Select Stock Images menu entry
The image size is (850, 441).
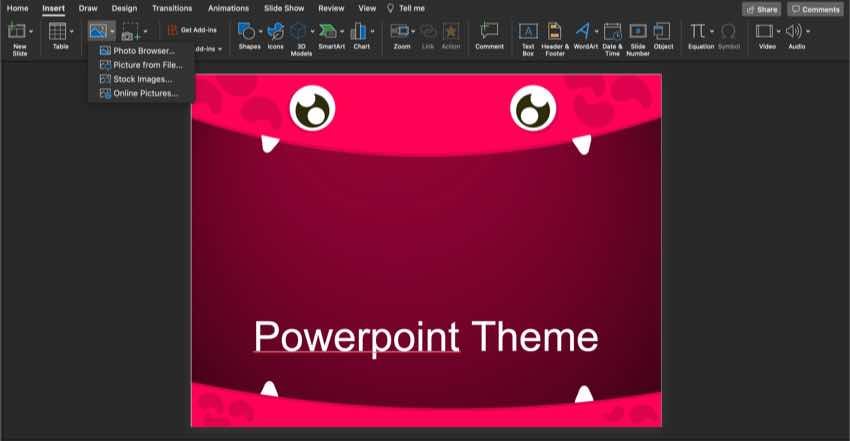142,79
